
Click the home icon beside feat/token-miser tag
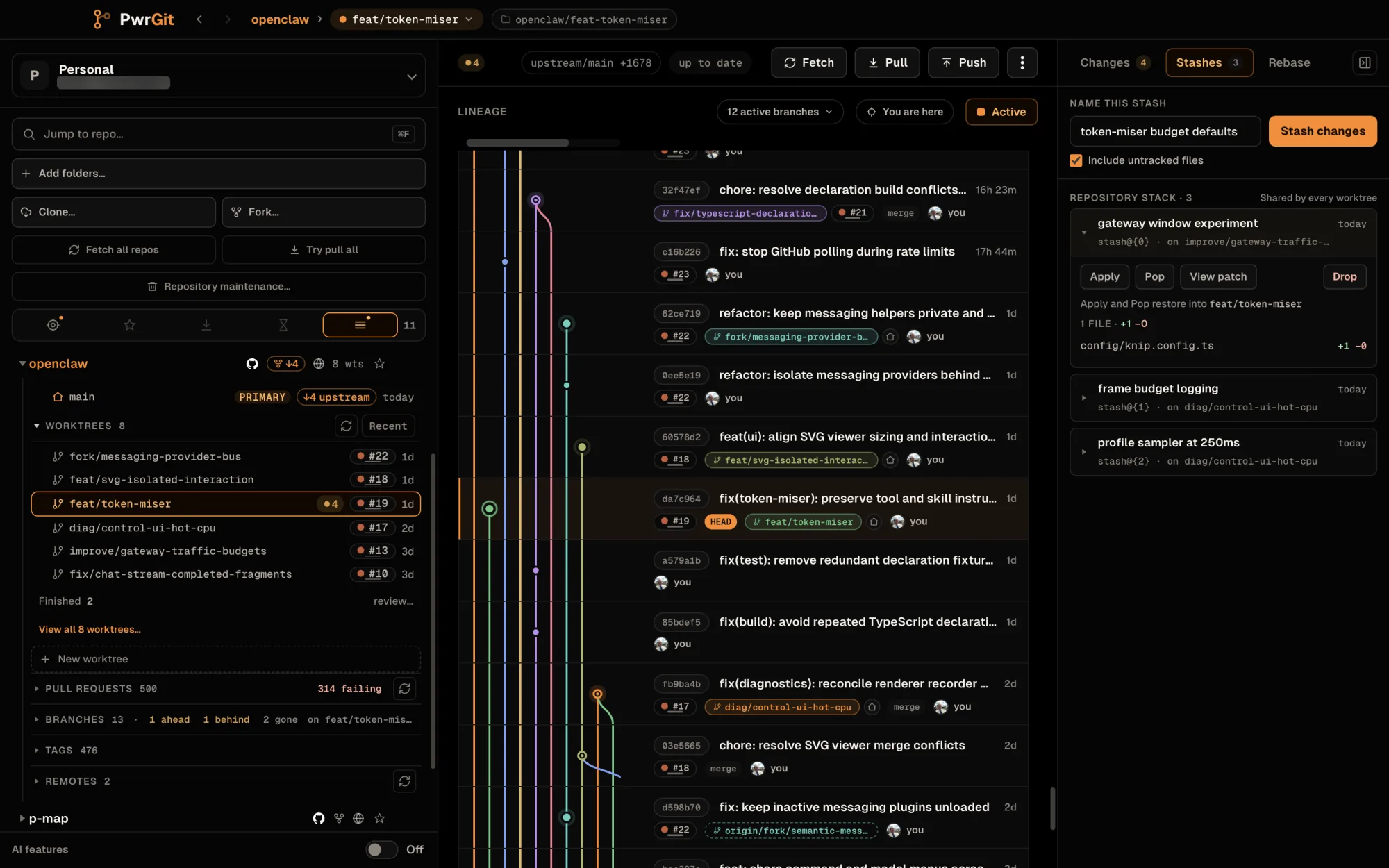click(874, 521)
